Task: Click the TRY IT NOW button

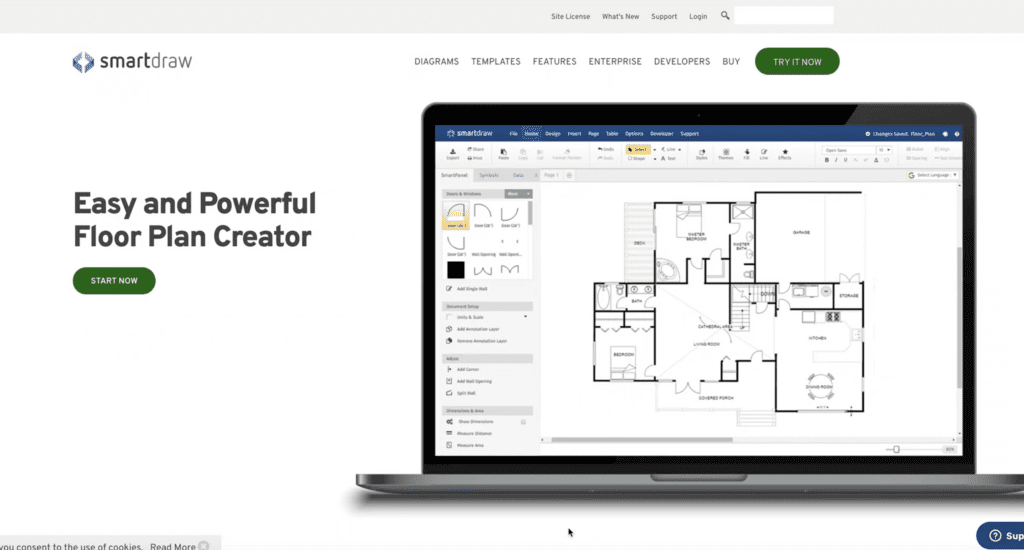Action: pyautogui.click(x=797, y=61)
